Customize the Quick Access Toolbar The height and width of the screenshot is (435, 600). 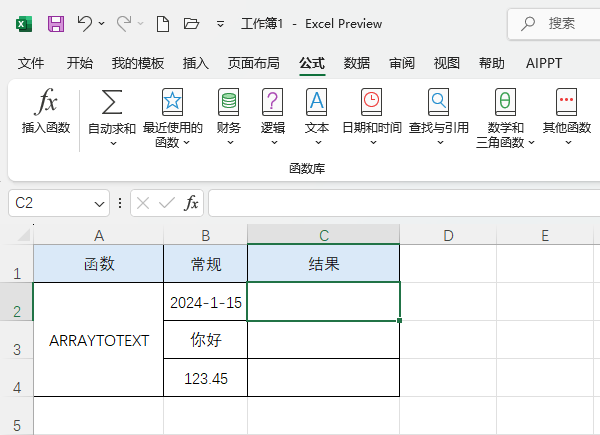tap(220, 24)
